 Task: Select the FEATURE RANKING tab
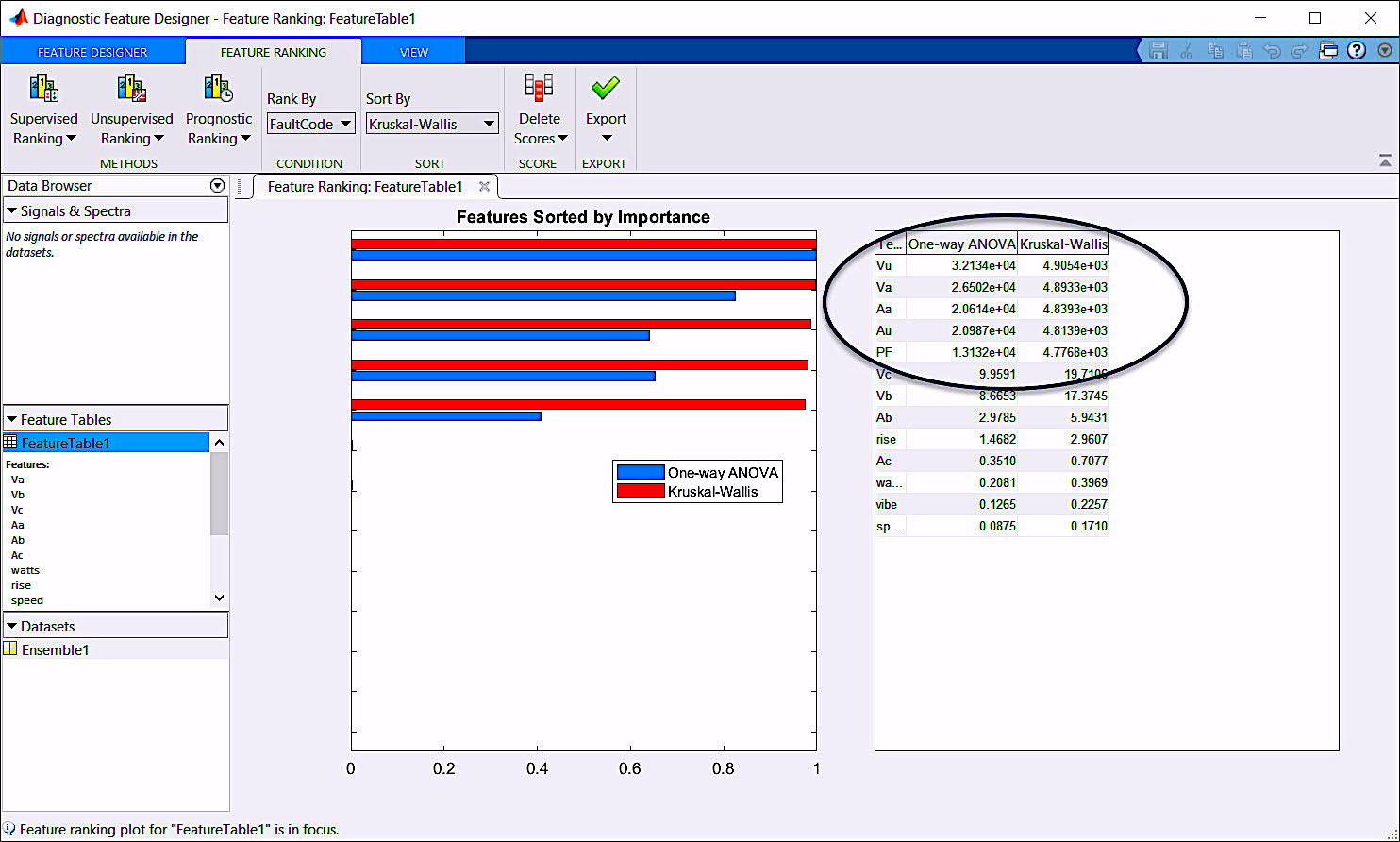coord(274,52)
